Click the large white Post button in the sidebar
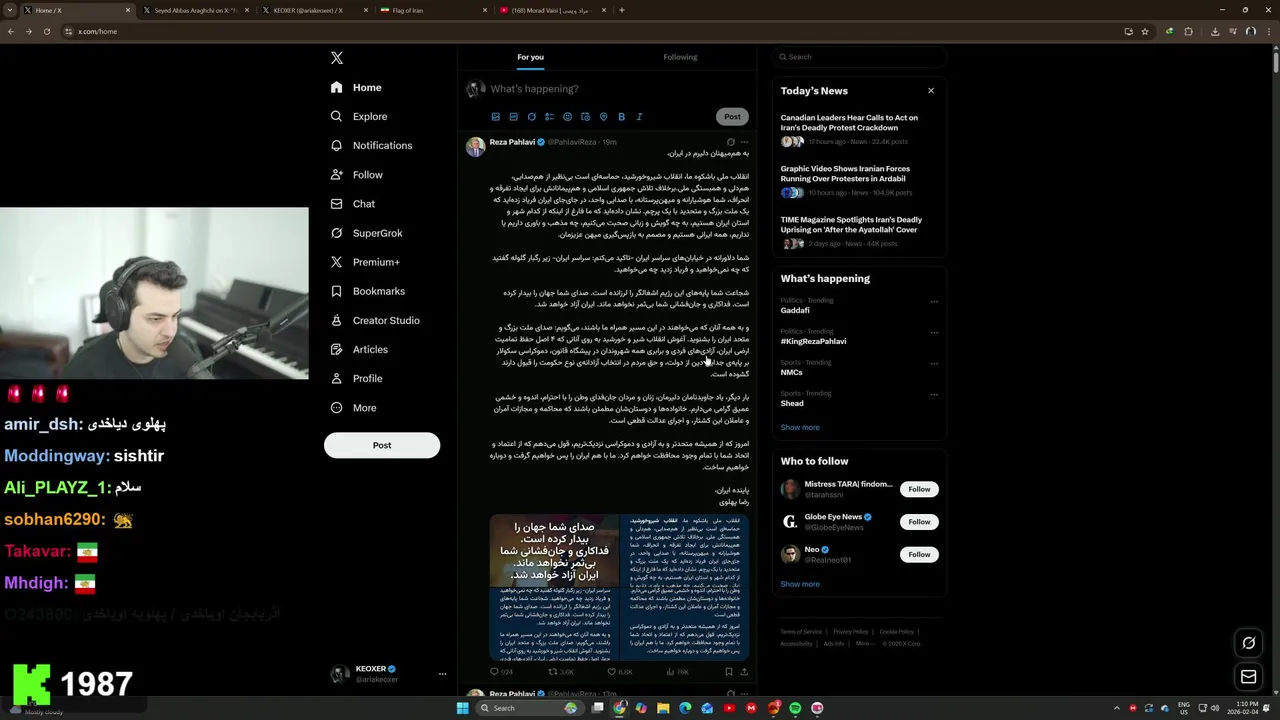The width and height of the screenshot is (1280, 720). (x=382, y=445)
